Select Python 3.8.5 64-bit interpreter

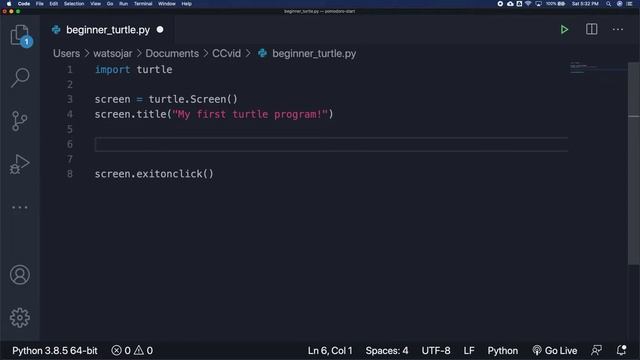[x=55, y=351]
